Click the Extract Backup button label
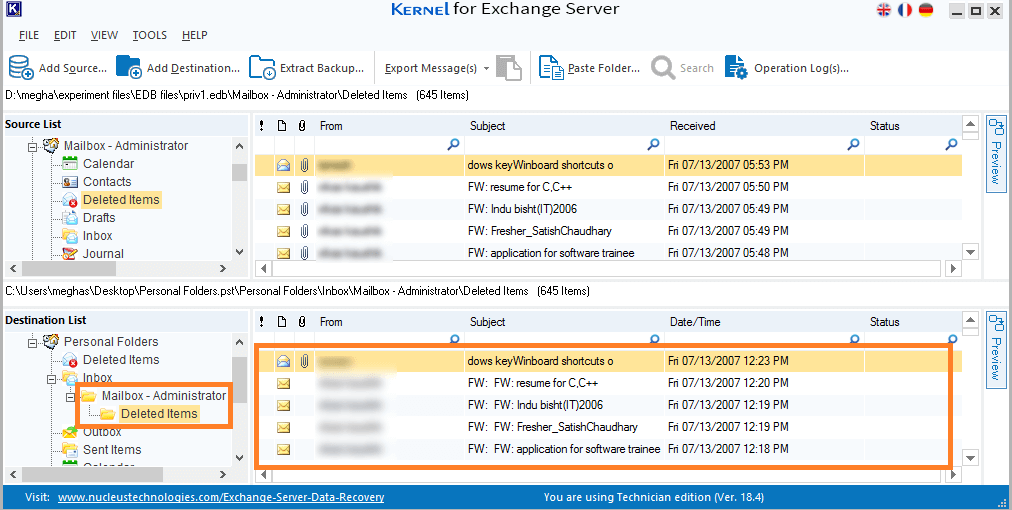Viewport: 1012px width, 510px height. pyautogui.click(x=322, y=68)
